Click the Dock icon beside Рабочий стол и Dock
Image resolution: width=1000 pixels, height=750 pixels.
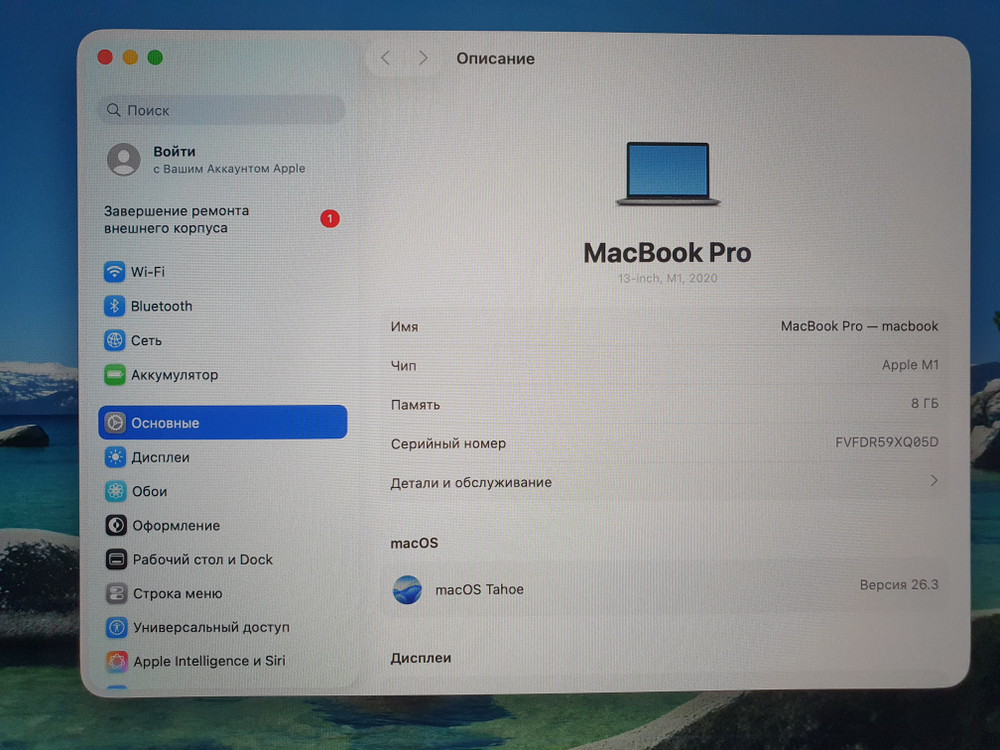116,559
